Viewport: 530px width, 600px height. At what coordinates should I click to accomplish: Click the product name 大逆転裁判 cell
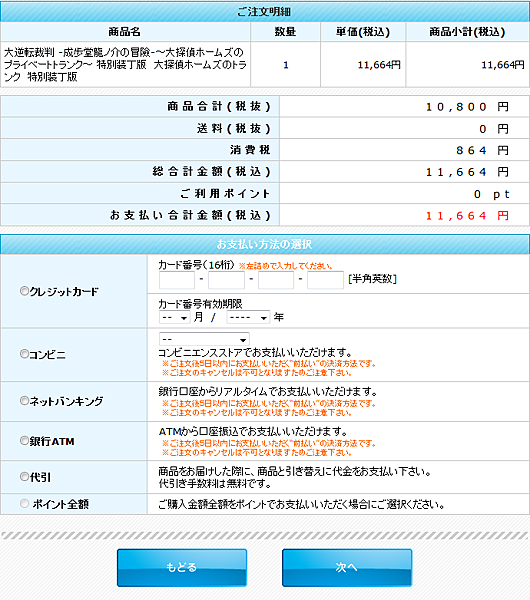(x=126, y=65)
